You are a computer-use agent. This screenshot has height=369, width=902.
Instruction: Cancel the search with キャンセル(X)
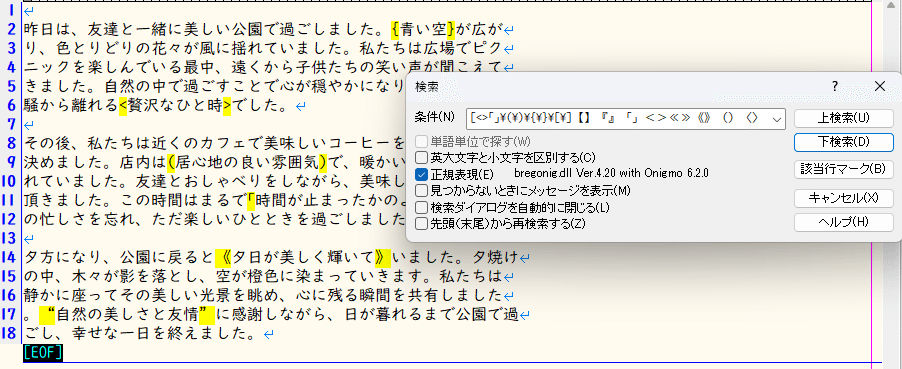(x=843, y=198)
